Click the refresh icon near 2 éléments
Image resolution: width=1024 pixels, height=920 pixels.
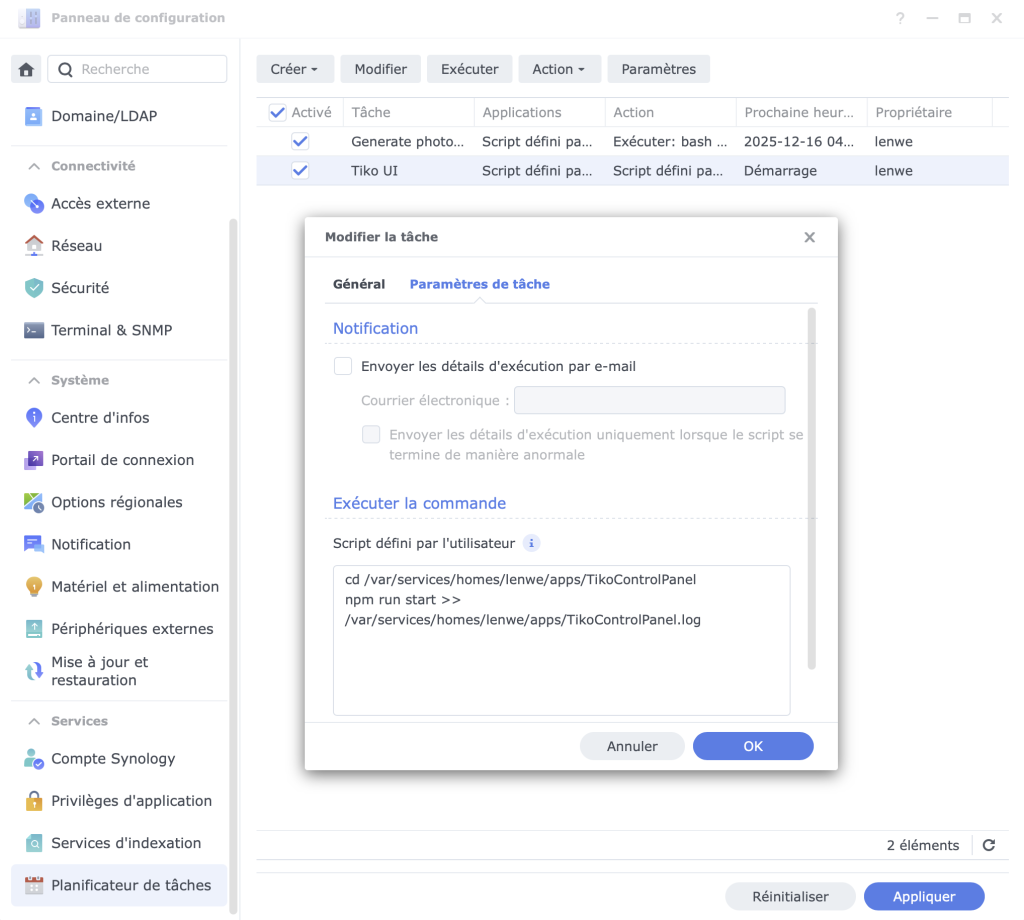click(989, 845)
